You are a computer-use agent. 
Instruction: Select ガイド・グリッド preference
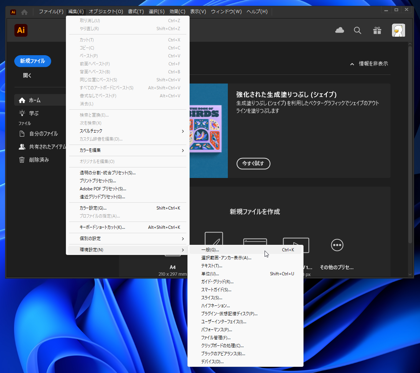(x=246, y=282)
